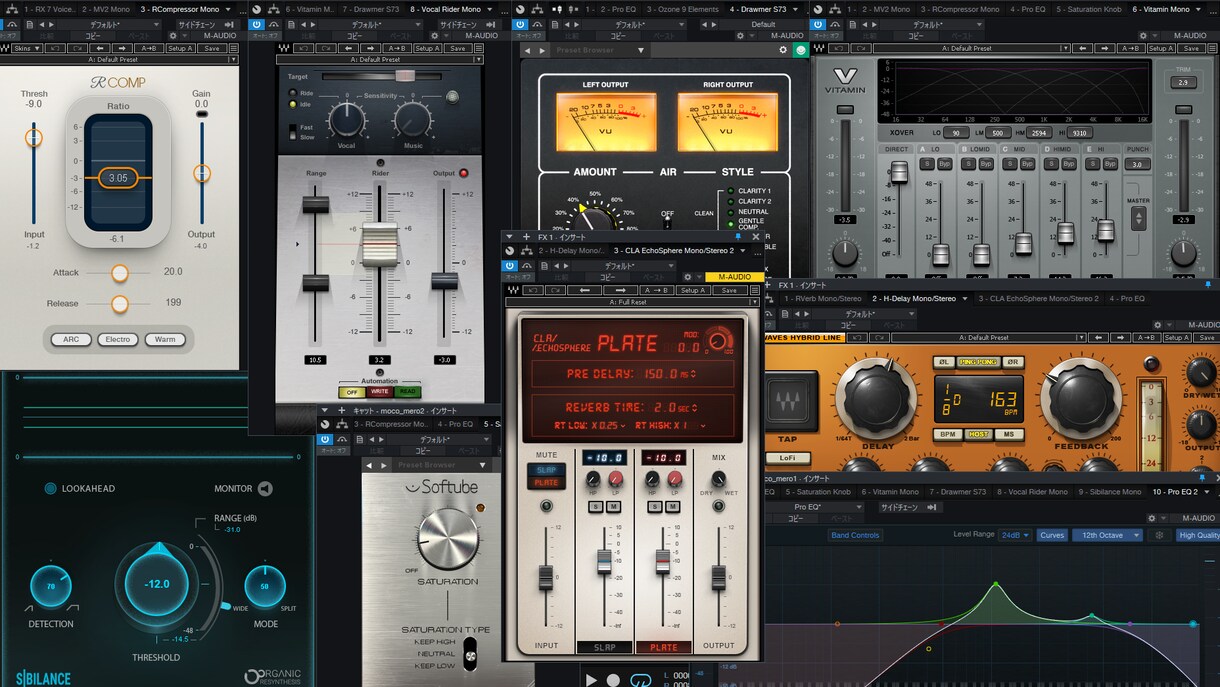Select the Warm character in RComp
The width and height of the screenshot is (1220, 687).
(165, 339)
